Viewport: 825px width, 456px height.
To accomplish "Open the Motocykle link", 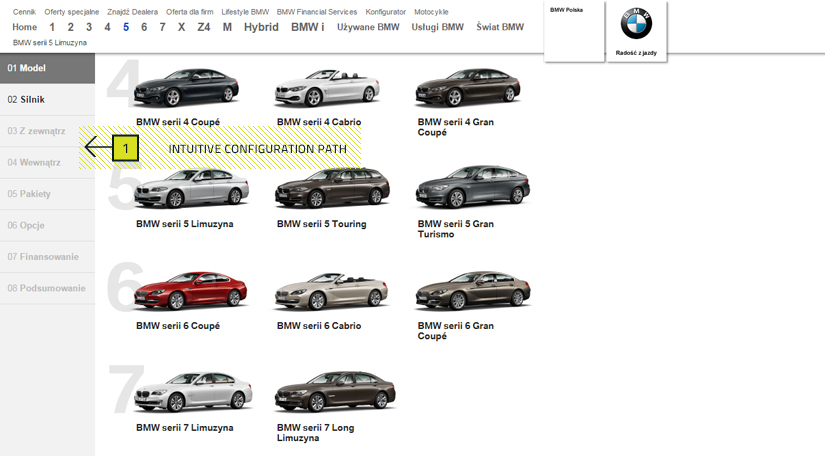I will (x=431, y=12).
